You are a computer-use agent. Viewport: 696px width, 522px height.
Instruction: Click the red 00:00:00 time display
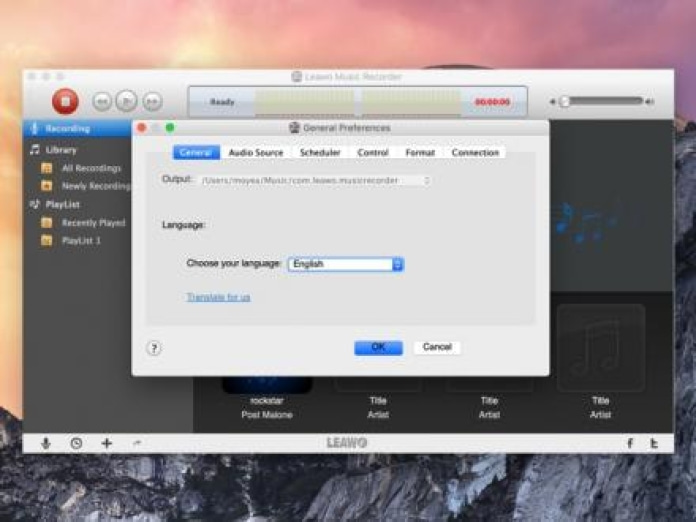(492, 102)
